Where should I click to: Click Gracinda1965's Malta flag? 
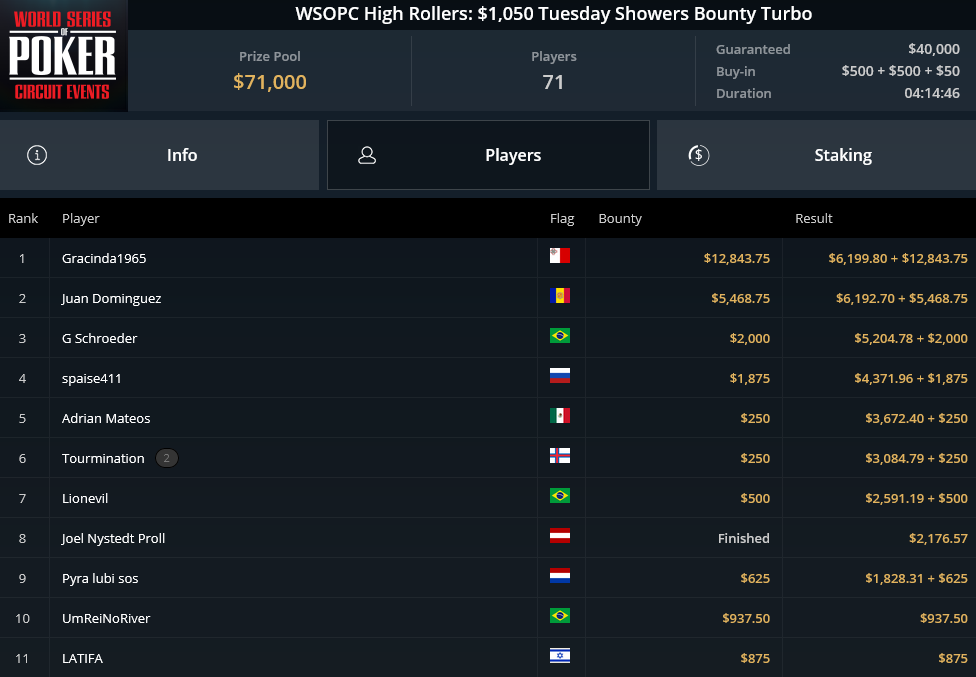click(560, 256)
